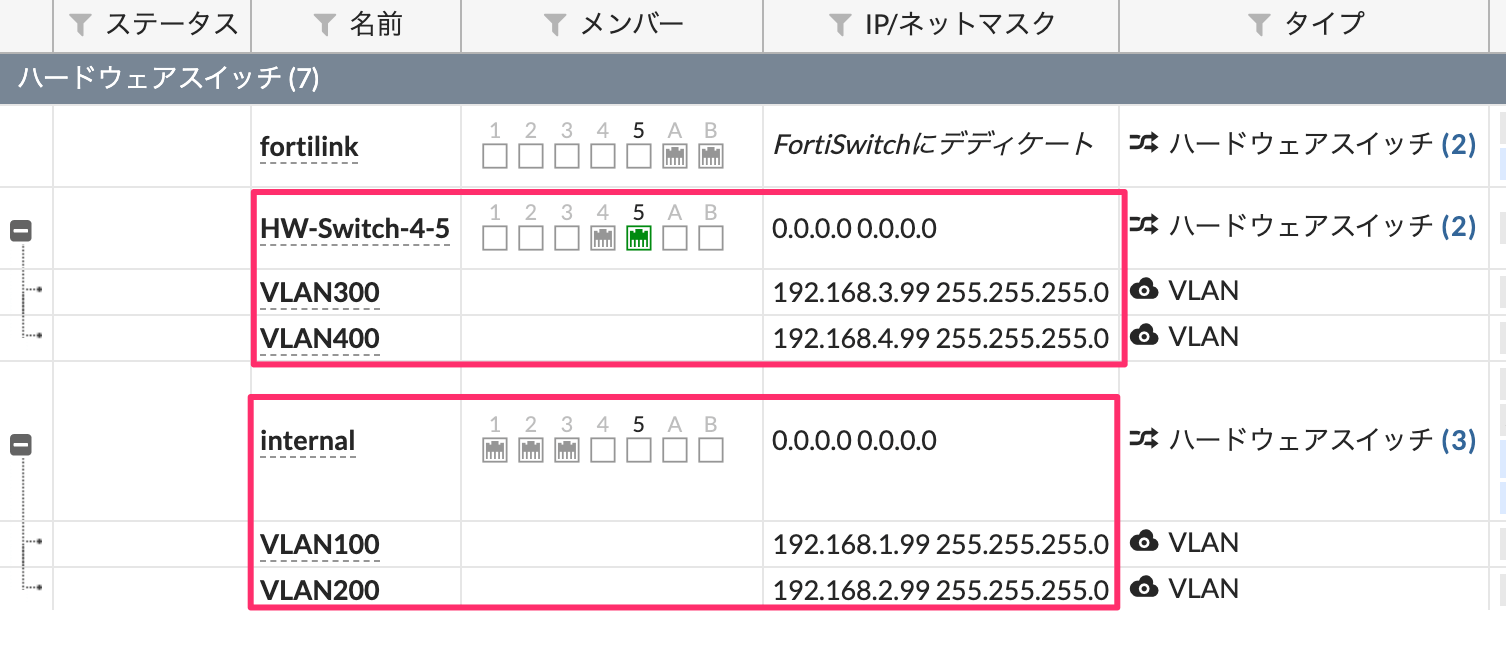Select the fortilink interface row
Image resolution: width=1506 pixels, height=652 pixels.
(309, 144)
